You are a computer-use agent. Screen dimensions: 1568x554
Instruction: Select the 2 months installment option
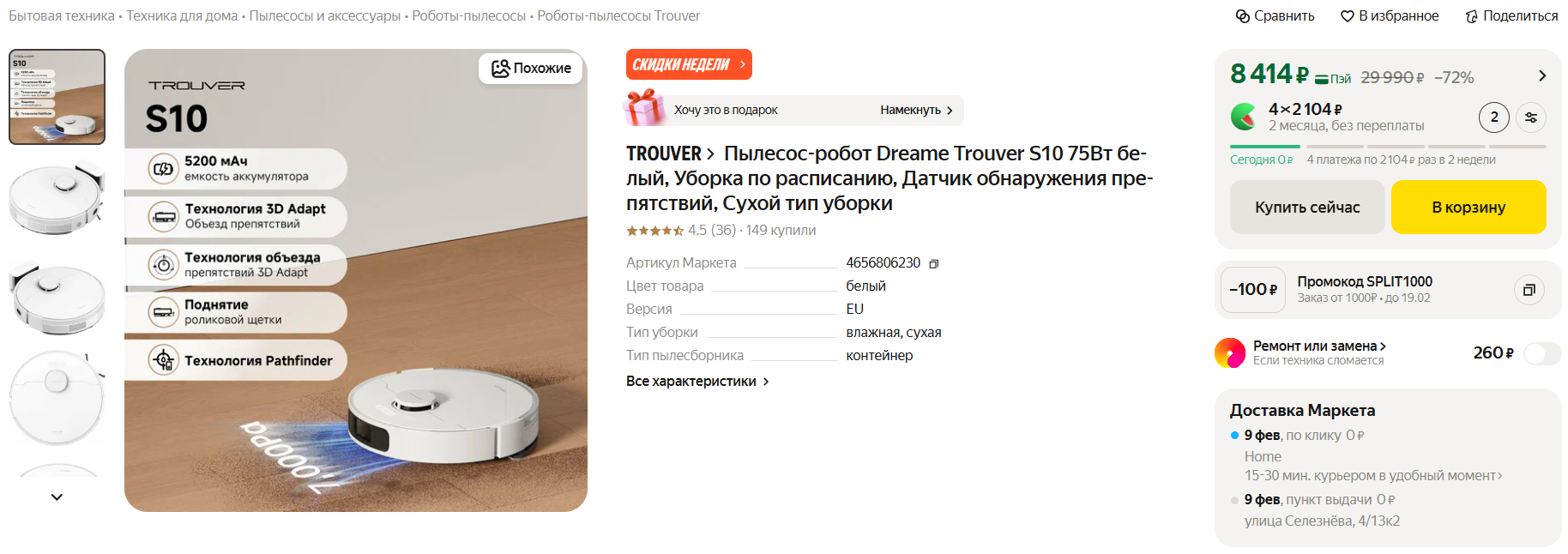(x=1494, y=117)
